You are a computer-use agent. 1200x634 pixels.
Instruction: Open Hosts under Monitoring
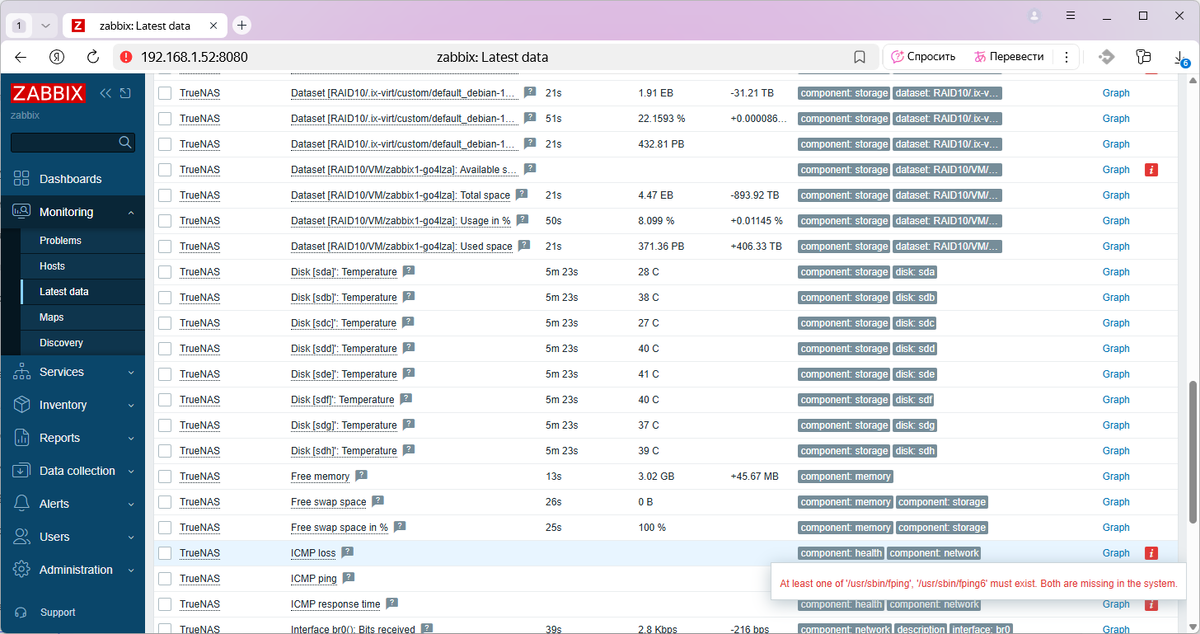52,266
